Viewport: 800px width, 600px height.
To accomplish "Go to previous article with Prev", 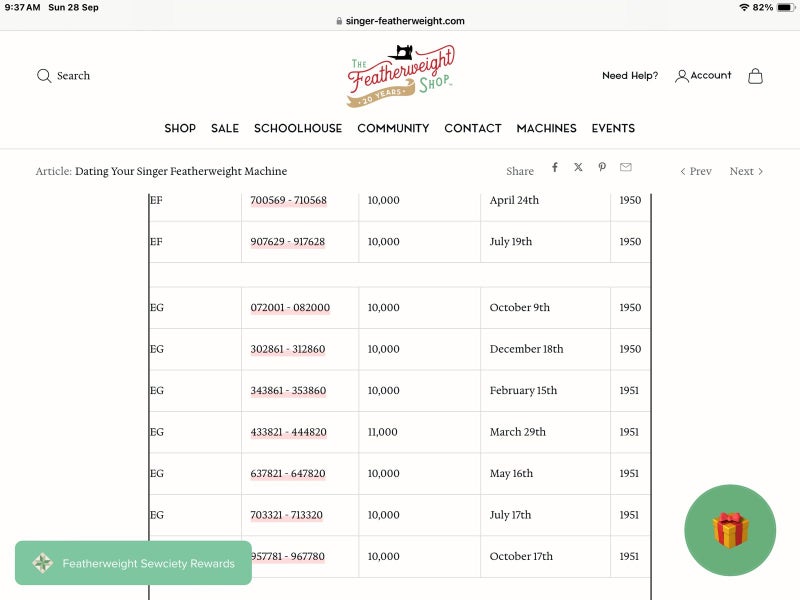I will point(696,171).
